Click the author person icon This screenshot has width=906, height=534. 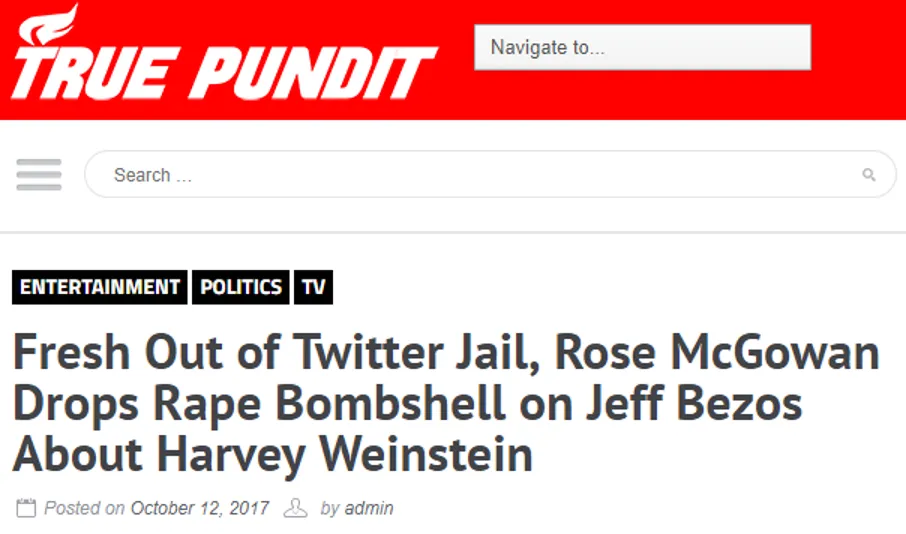tap(295, 508)
